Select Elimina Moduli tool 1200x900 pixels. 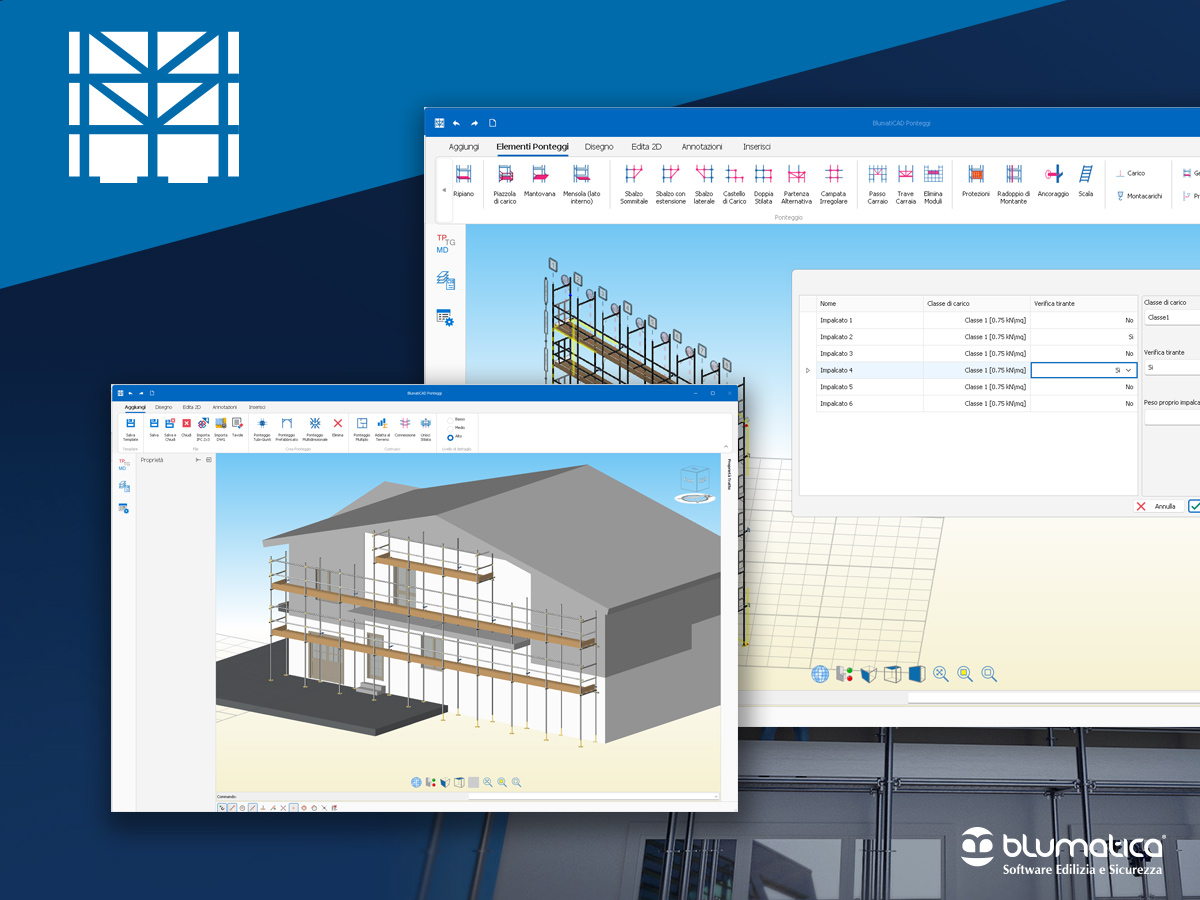pos(933,185)
